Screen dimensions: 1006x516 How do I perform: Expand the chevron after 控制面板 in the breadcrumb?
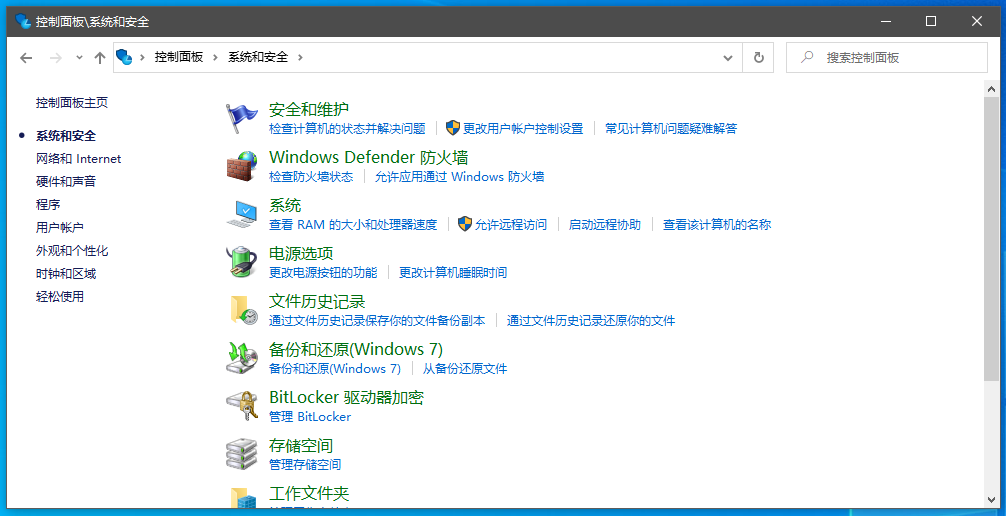(x=215, y=57)
